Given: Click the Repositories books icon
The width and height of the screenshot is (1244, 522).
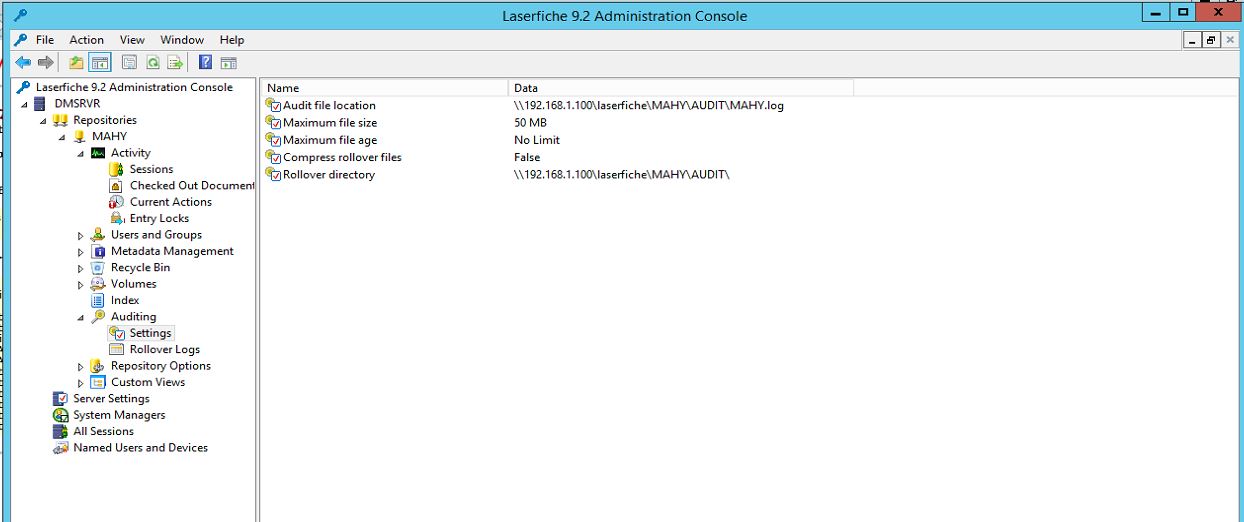Looking at the screenshot, I should 60,120.
